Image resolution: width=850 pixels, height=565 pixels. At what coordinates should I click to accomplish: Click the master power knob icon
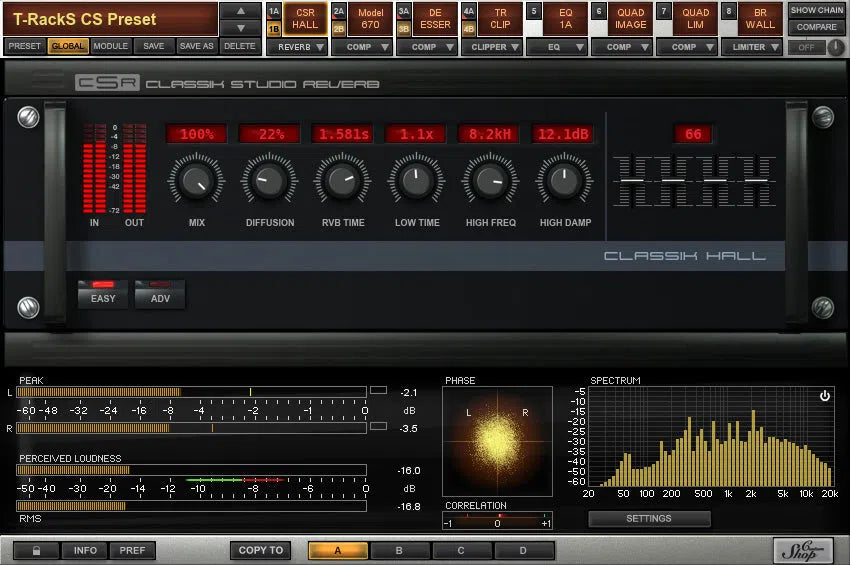(x=836, y=47)
